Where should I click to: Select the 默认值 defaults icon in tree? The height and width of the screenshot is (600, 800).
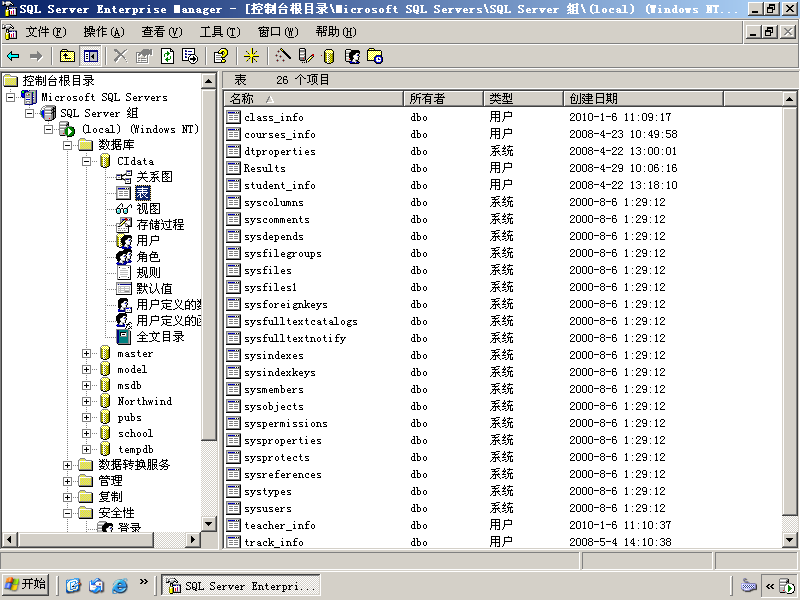[x=123, y=289]
